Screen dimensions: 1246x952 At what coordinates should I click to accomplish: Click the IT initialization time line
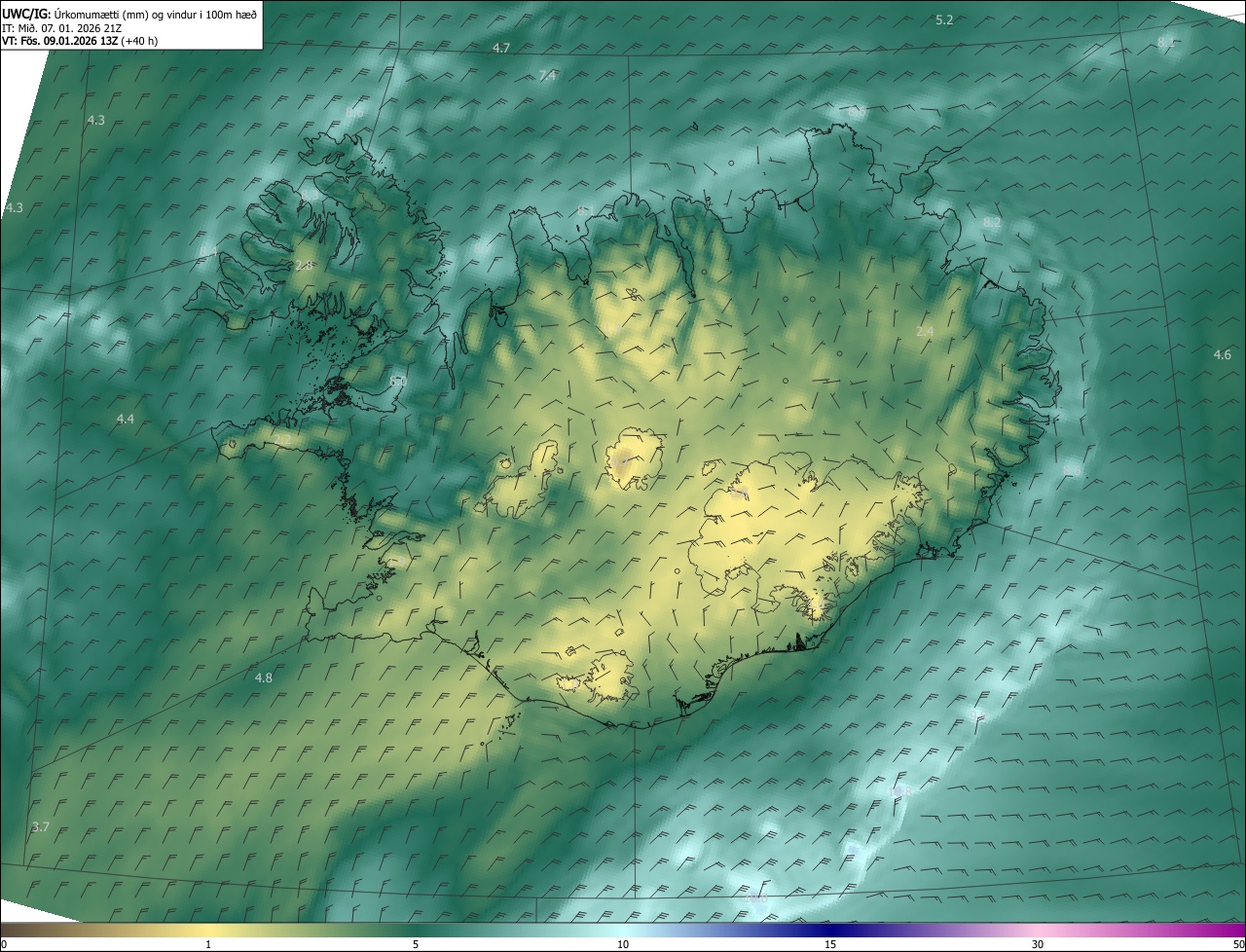coord(68,28)
